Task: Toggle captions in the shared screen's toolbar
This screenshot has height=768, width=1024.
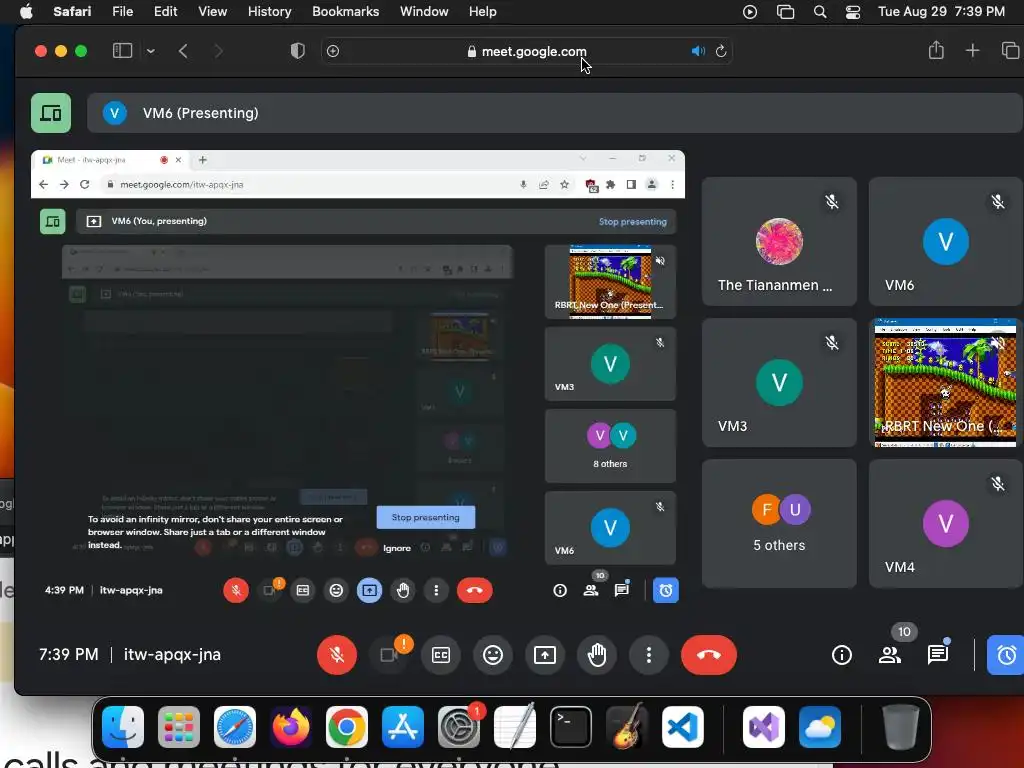Action: [302, 590]
